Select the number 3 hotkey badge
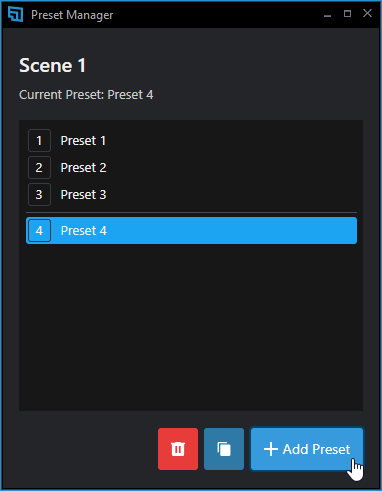The image size is (382, 491). 39,194
